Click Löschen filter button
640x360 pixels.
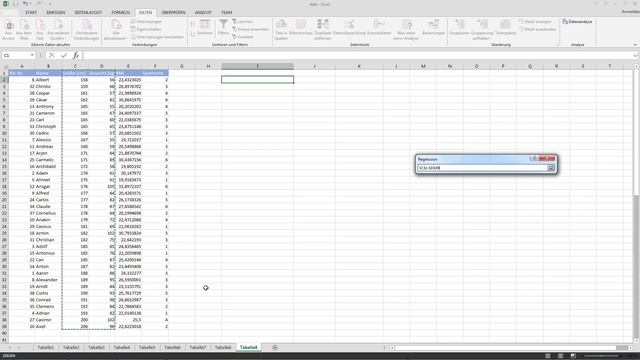[243, 21]
